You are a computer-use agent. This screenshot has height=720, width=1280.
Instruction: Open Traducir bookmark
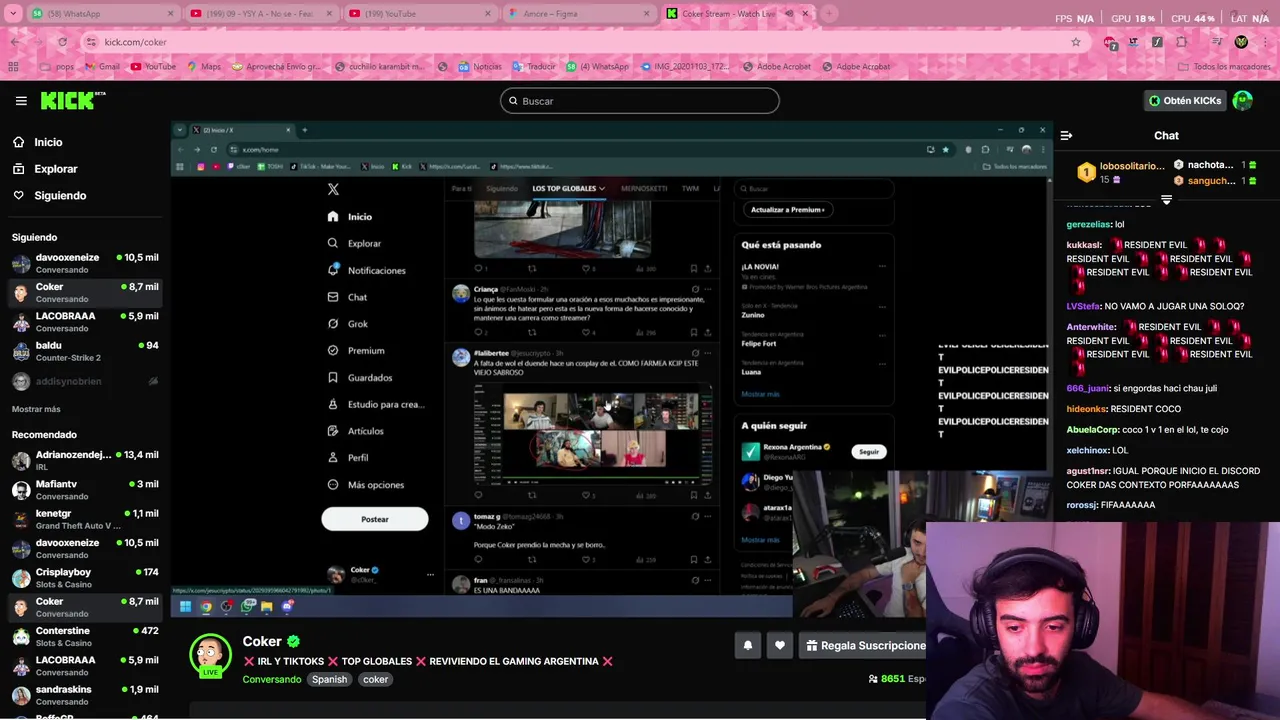(533, 67)
